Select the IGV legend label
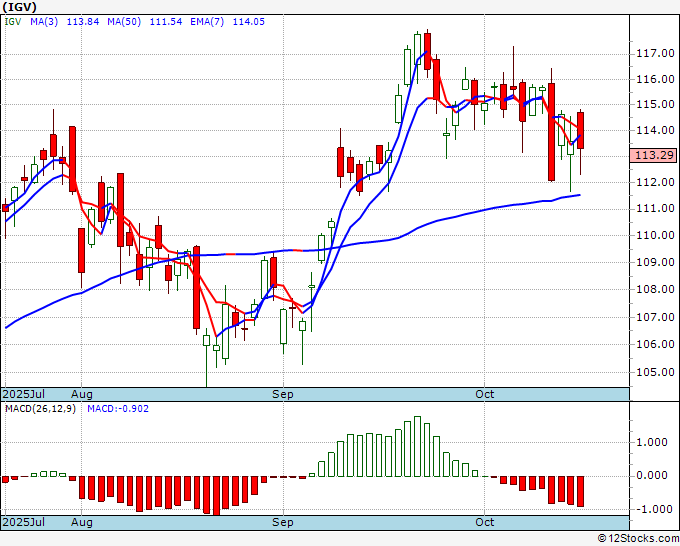The width and height of the screenshot is (680, 546). (13, 22)
